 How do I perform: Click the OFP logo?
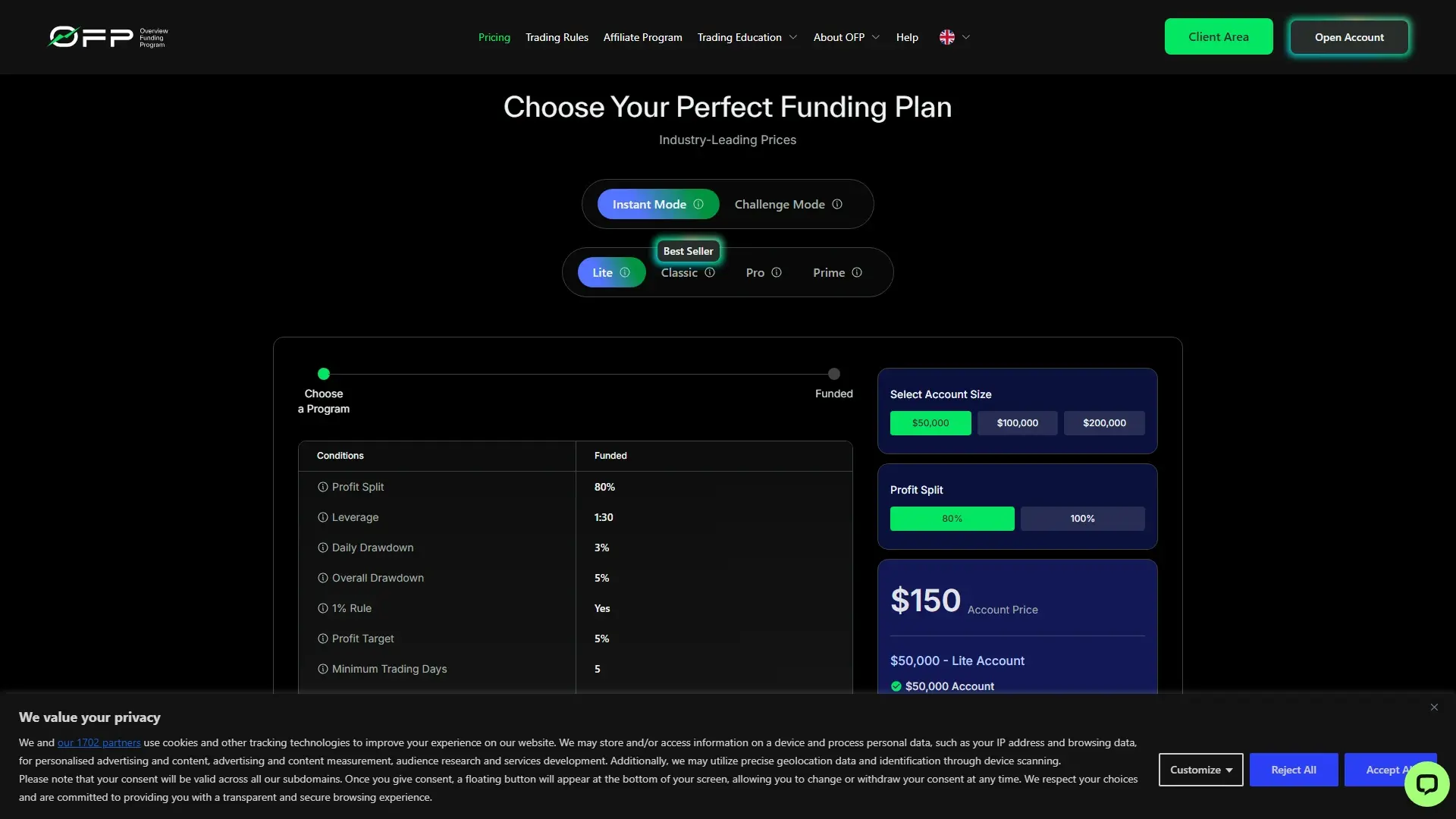click(x=107, y=36)
